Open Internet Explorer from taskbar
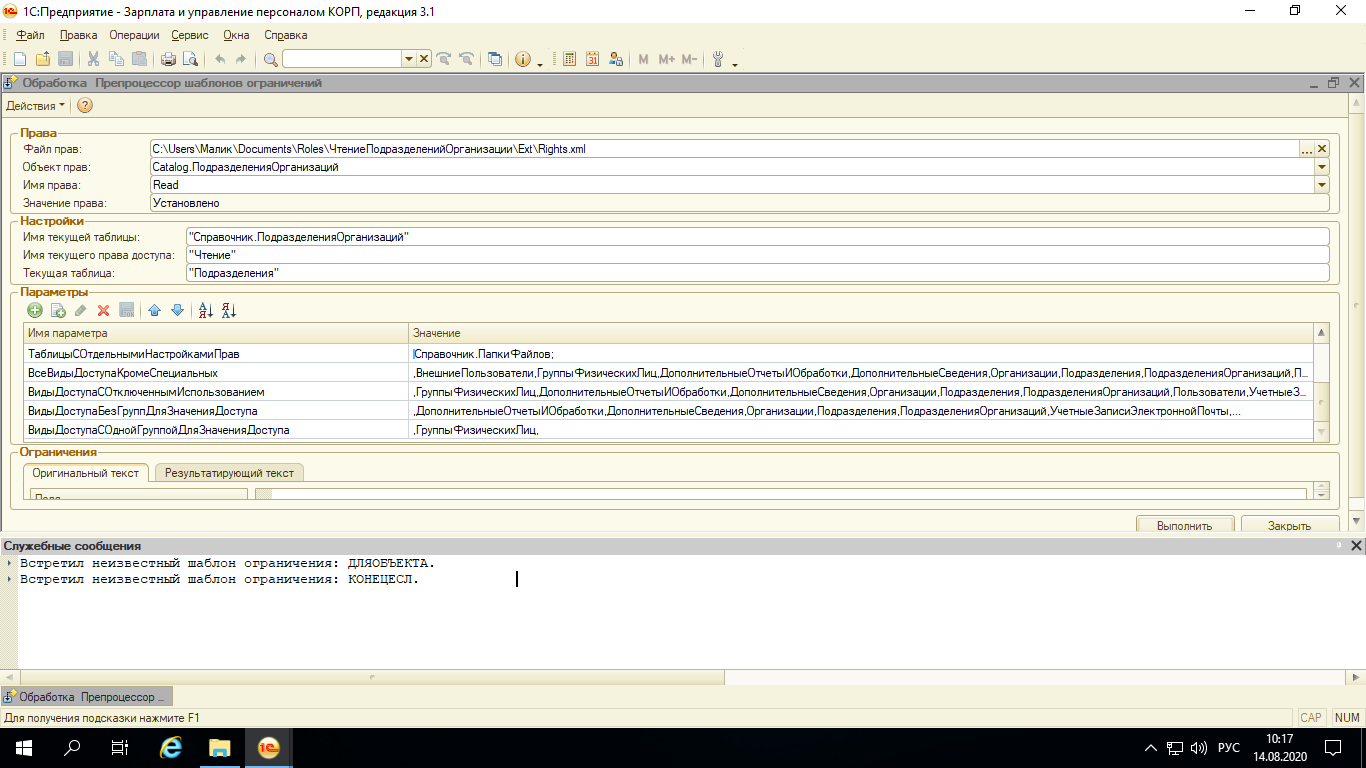Viewport: 1366px width, 768px height. [171, 748]
